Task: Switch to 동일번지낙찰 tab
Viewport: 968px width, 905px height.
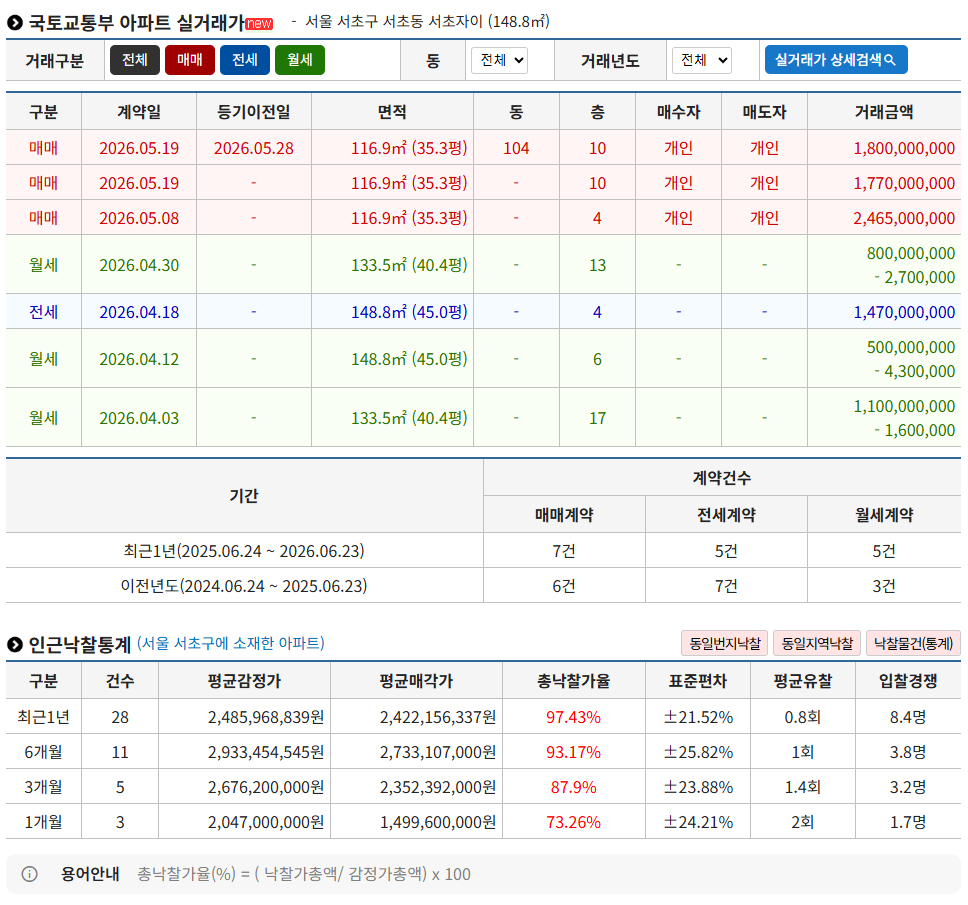Action: (725, 643)
